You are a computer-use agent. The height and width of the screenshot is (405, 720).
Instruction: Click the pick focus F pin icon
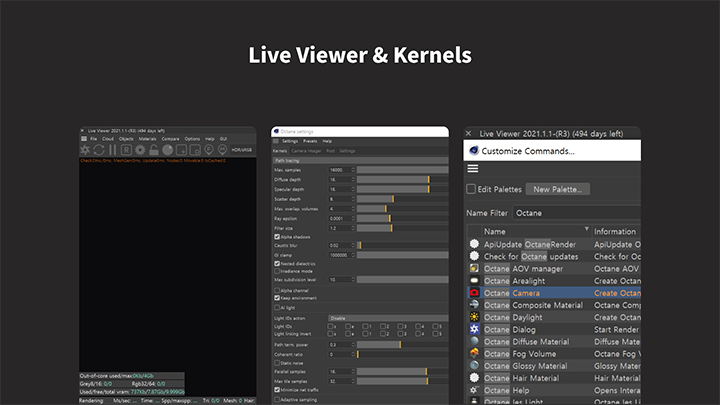(x=209, y=150)
